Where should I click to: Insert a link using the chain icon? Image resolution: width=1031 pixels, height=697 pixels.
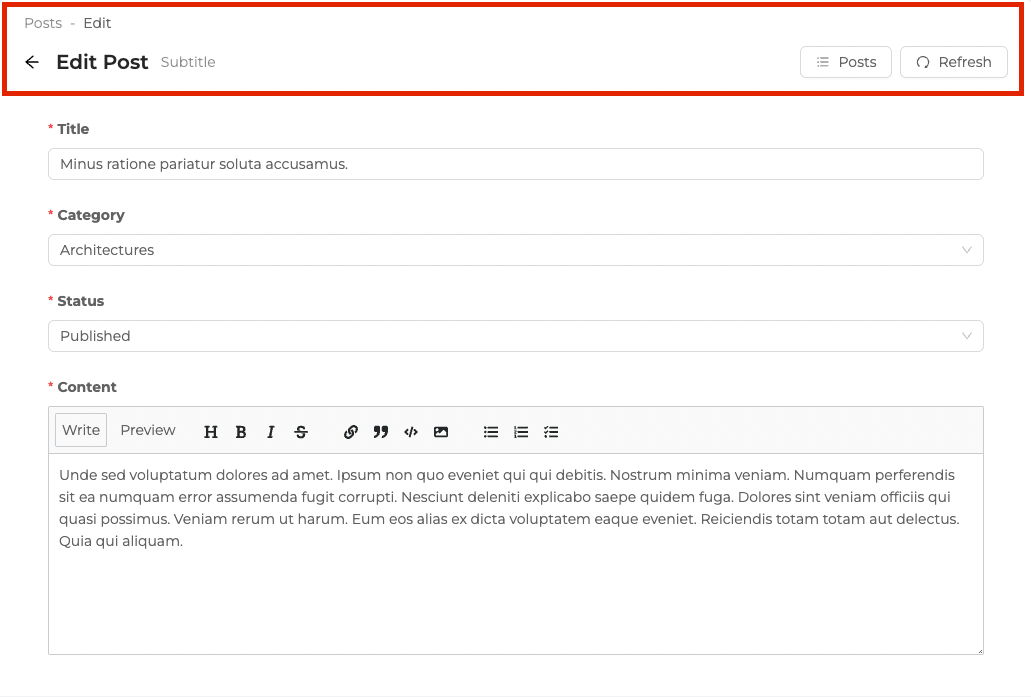pos(351,432)
